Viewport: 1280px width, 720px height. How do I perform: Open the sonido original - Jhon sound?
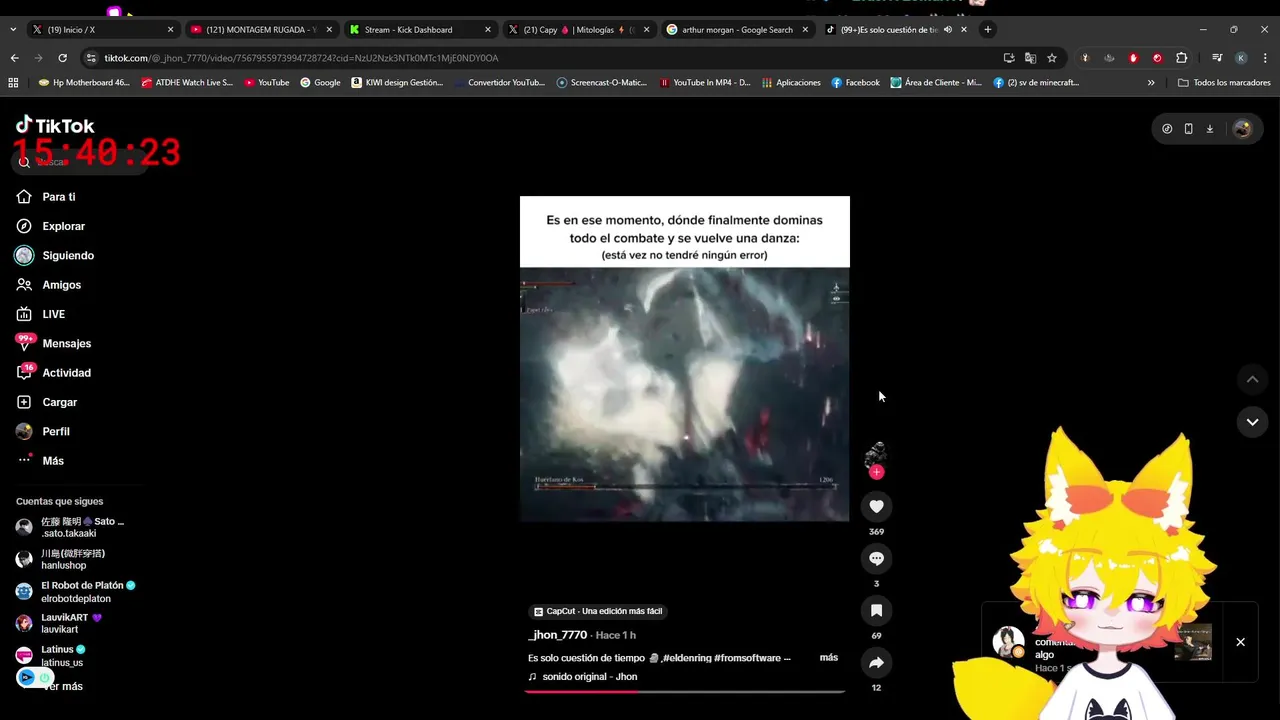tap(589, 677)
